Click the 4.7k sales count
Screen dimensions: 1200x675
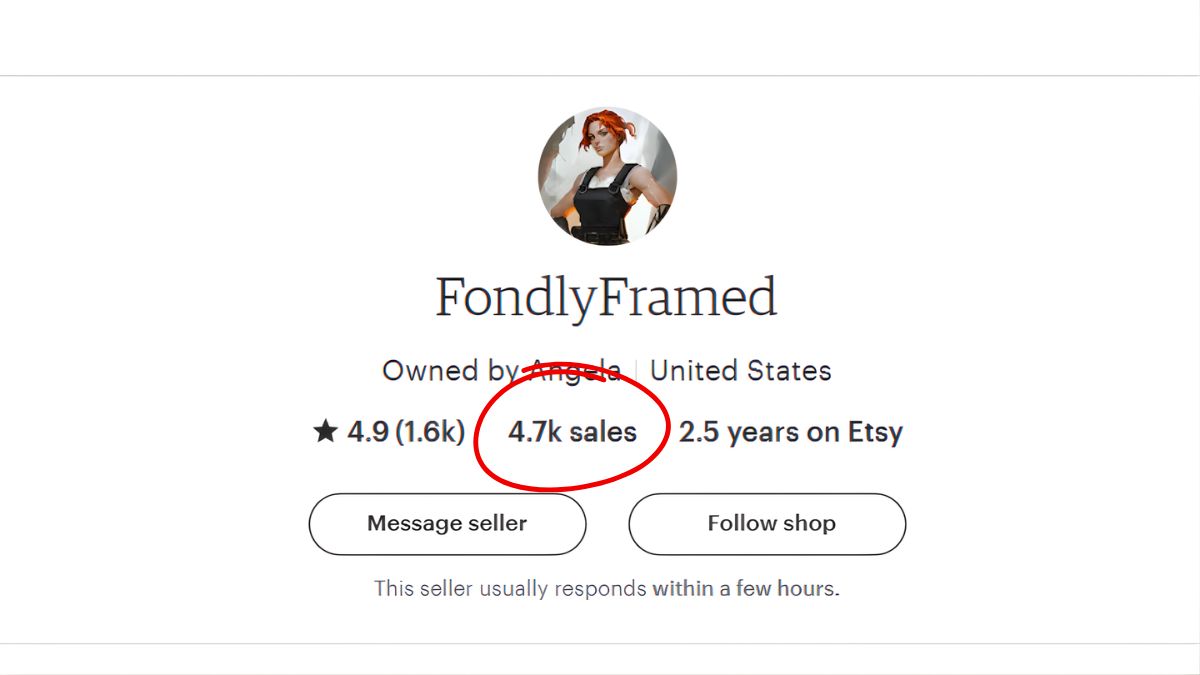(572, 432)
